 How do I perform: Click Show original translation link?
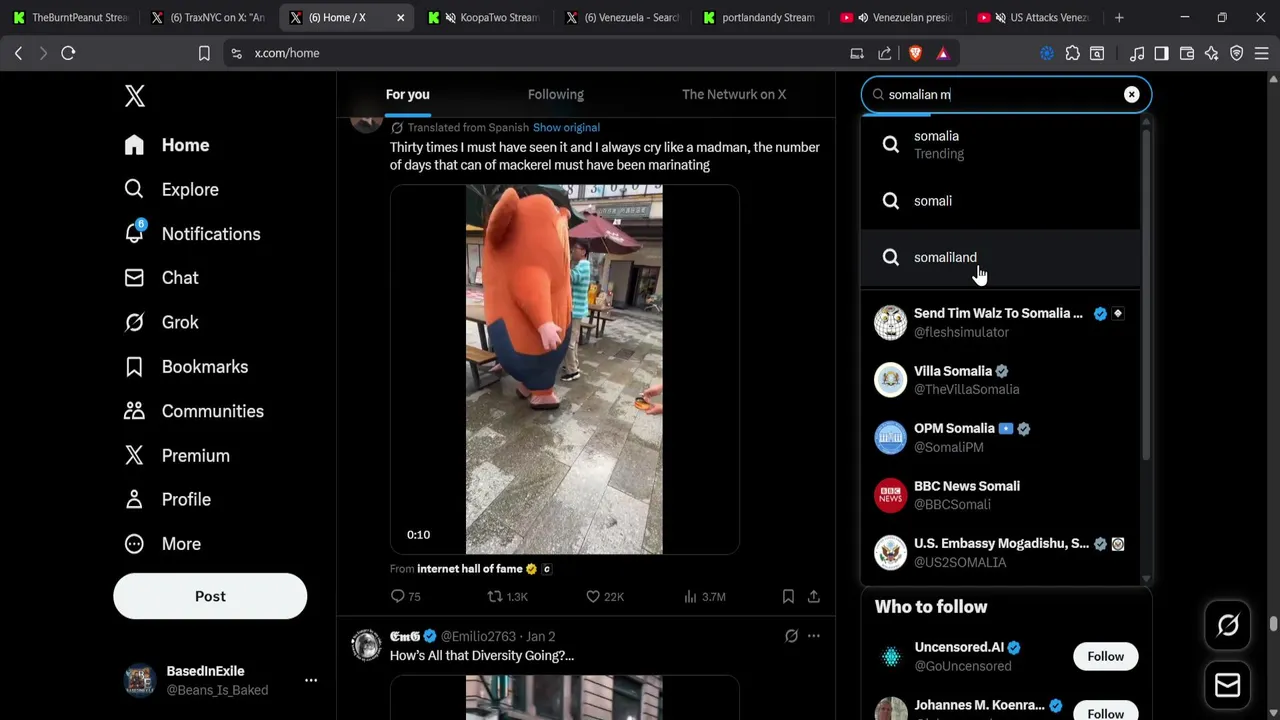(x=566, y=128)
